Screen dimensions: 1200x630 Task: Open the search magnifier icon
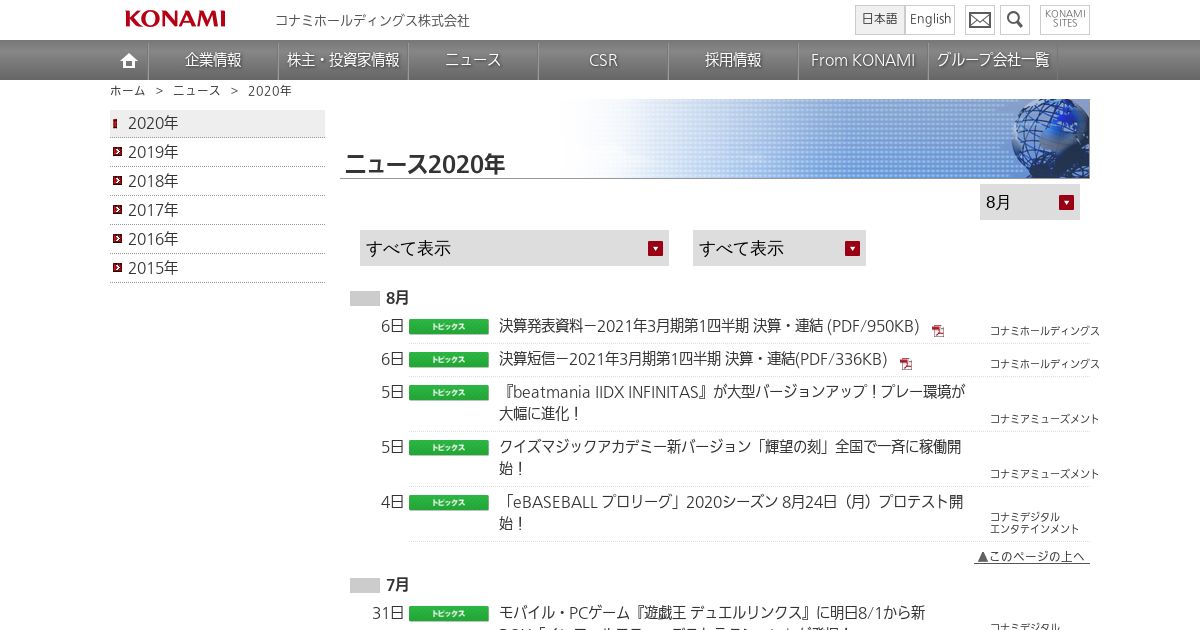(x=1015, y=20)
